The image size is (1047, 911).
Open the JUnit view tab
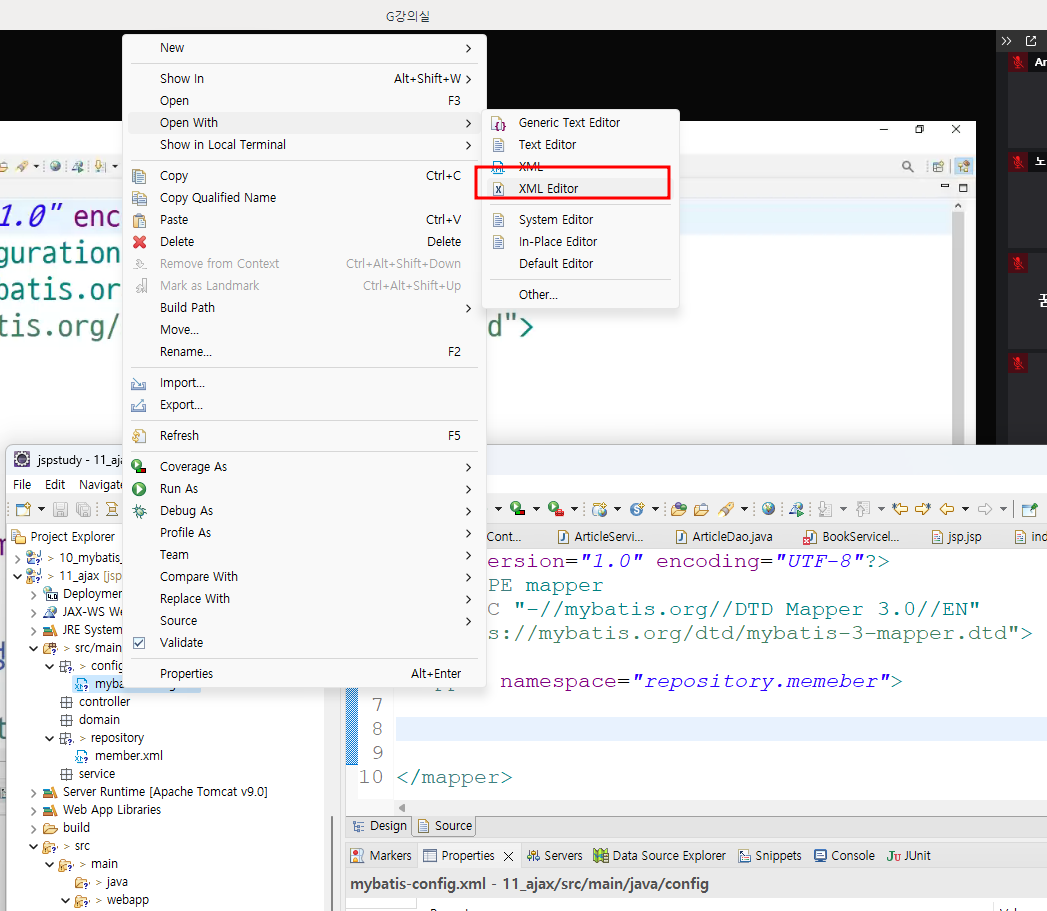[908, 856]
